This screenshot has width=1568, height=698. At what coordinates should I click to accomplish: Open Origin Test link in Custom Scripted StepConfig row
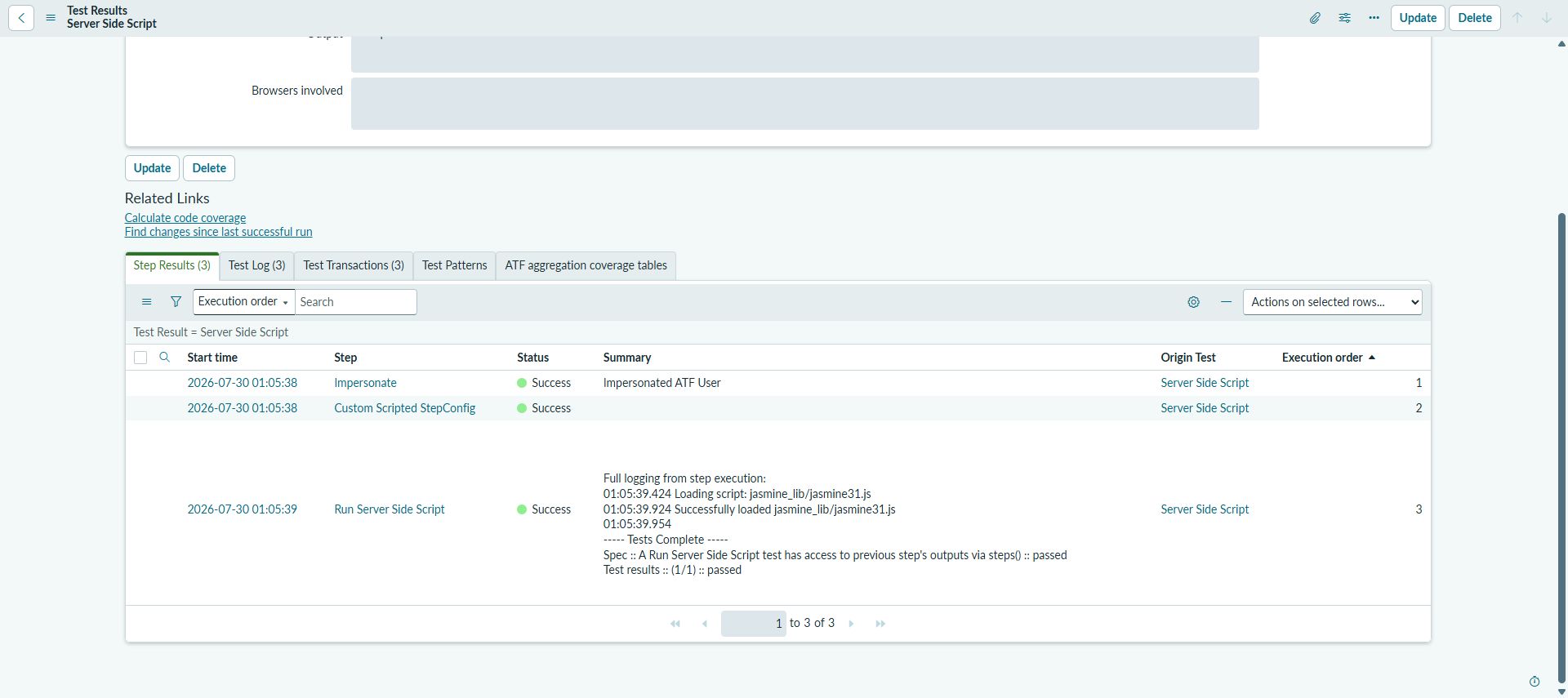point(1205,408)
